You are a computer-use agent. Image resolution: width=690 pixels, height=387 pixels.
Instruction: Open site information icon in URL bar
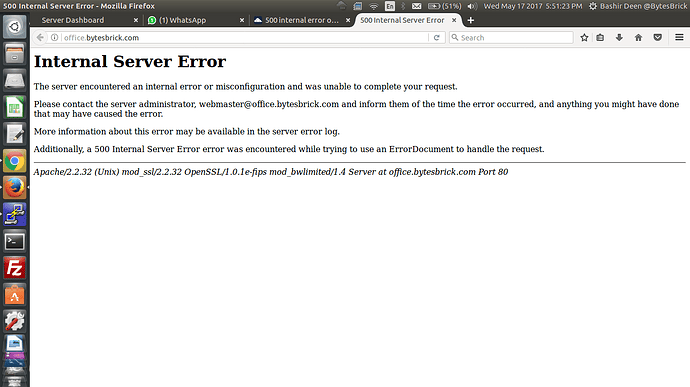(54, 38)
